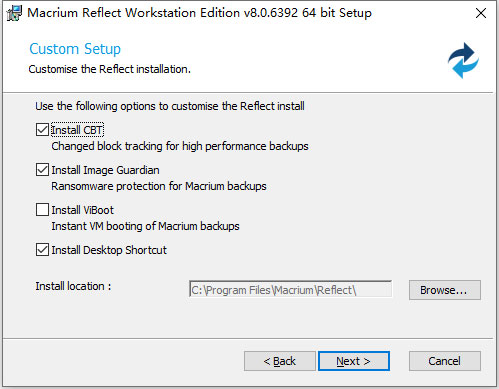
Task: Click the Install ViBoot label
Action: [x=83, y=210]
